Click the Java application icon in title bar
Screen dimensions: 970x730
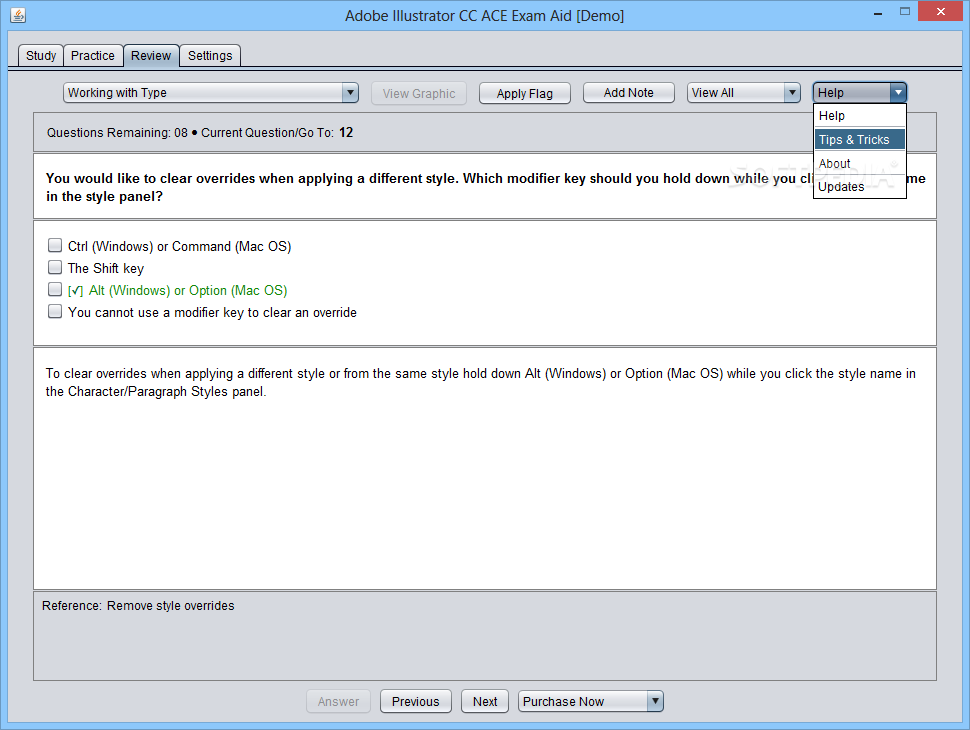point(18,15)
